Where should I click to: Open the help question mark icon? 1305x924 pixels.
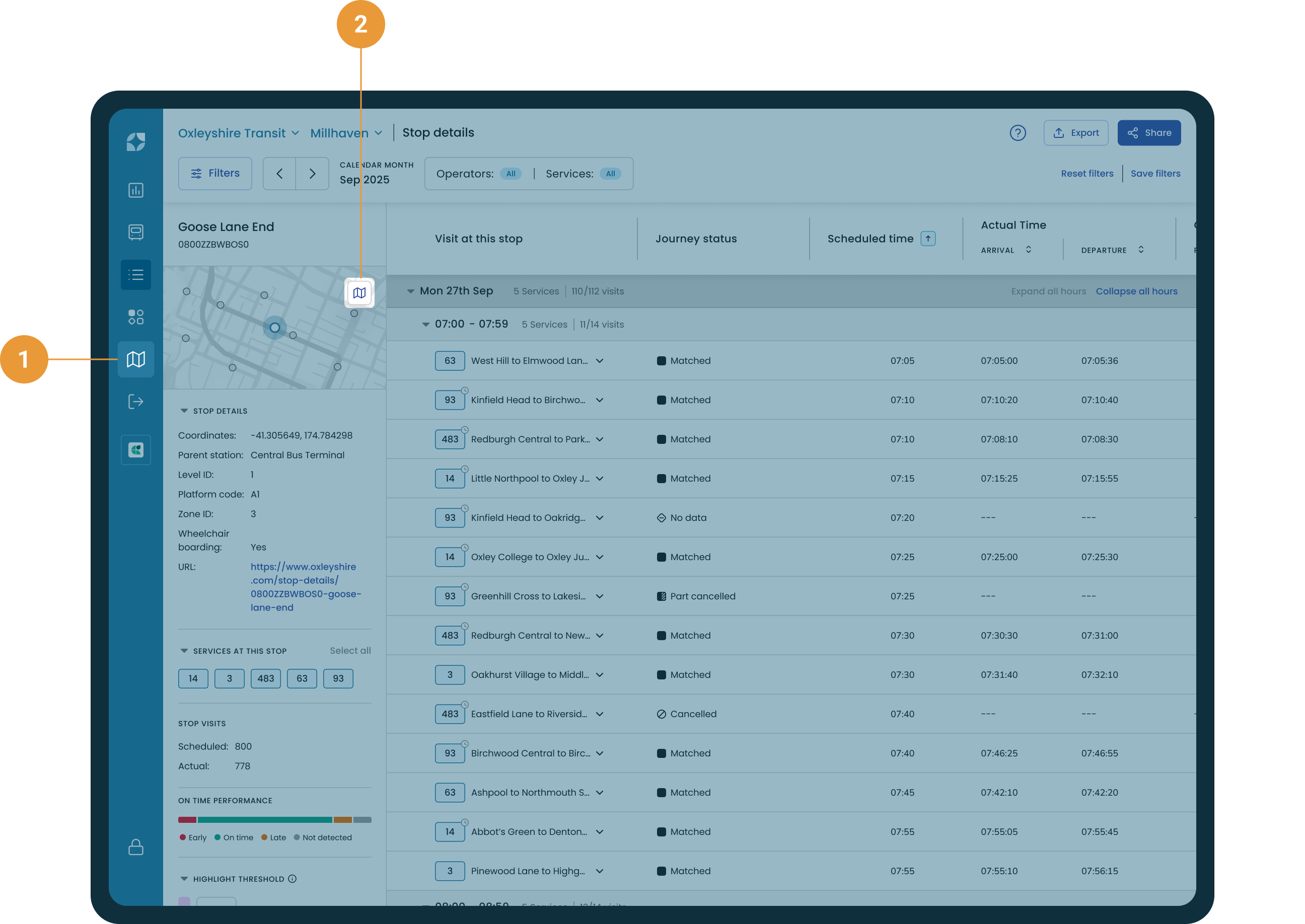click(1018, 132)
